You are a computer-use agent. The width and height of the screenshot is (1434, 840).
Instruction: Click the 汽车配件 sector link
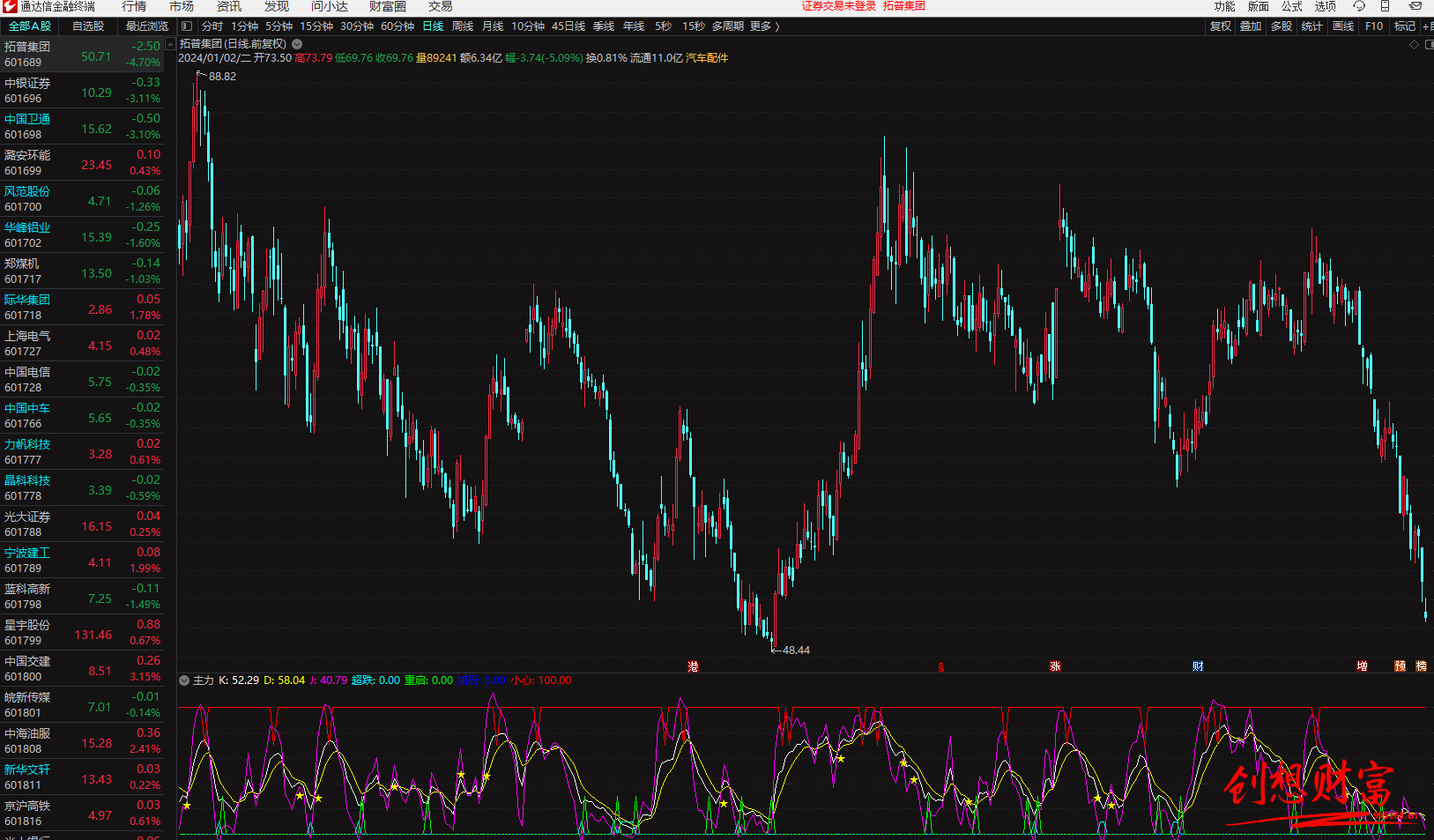(707, 58)
